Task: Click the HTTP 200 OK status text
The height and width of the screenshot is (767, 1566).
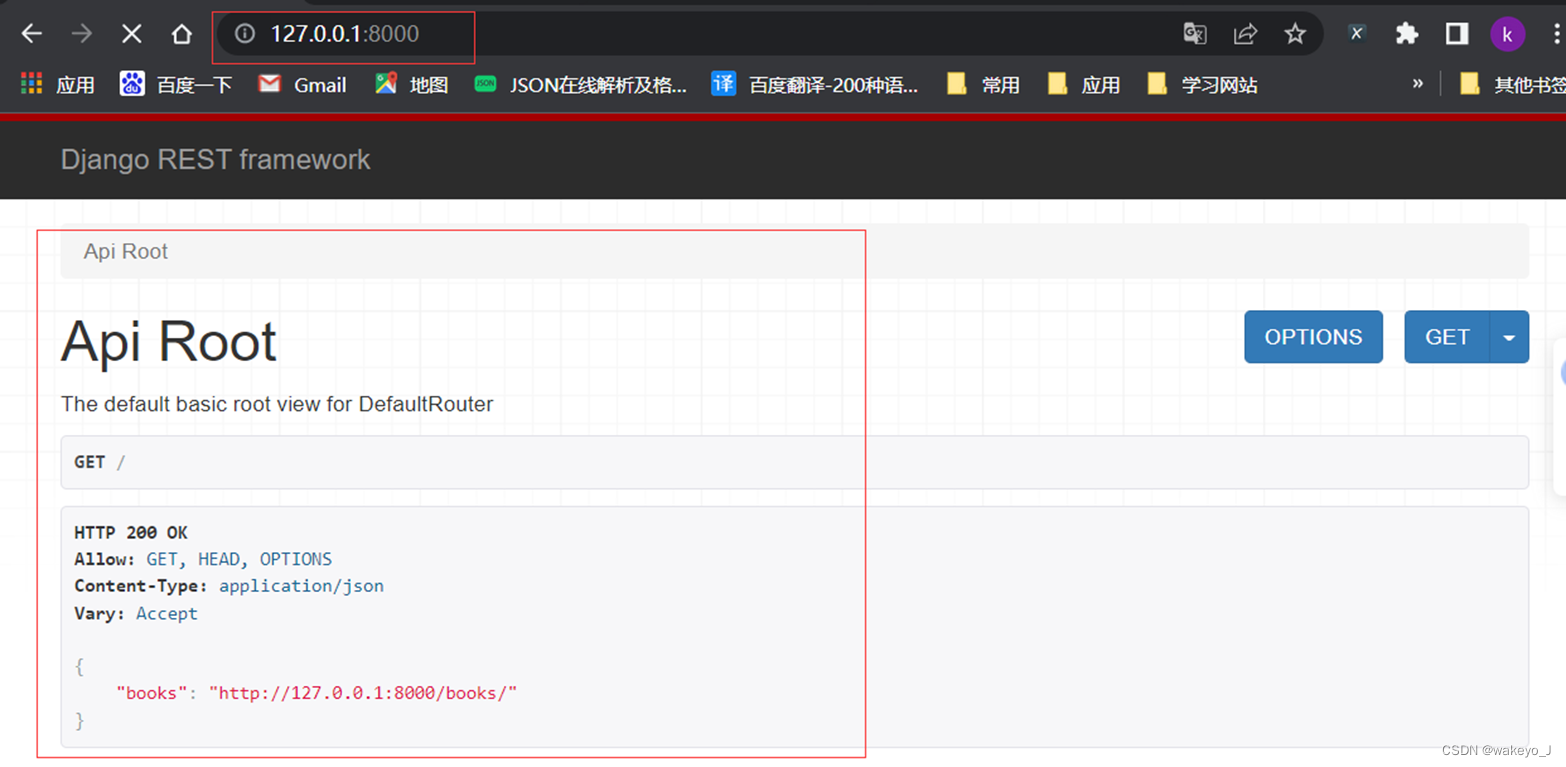Action: click(x=131, y=533)
